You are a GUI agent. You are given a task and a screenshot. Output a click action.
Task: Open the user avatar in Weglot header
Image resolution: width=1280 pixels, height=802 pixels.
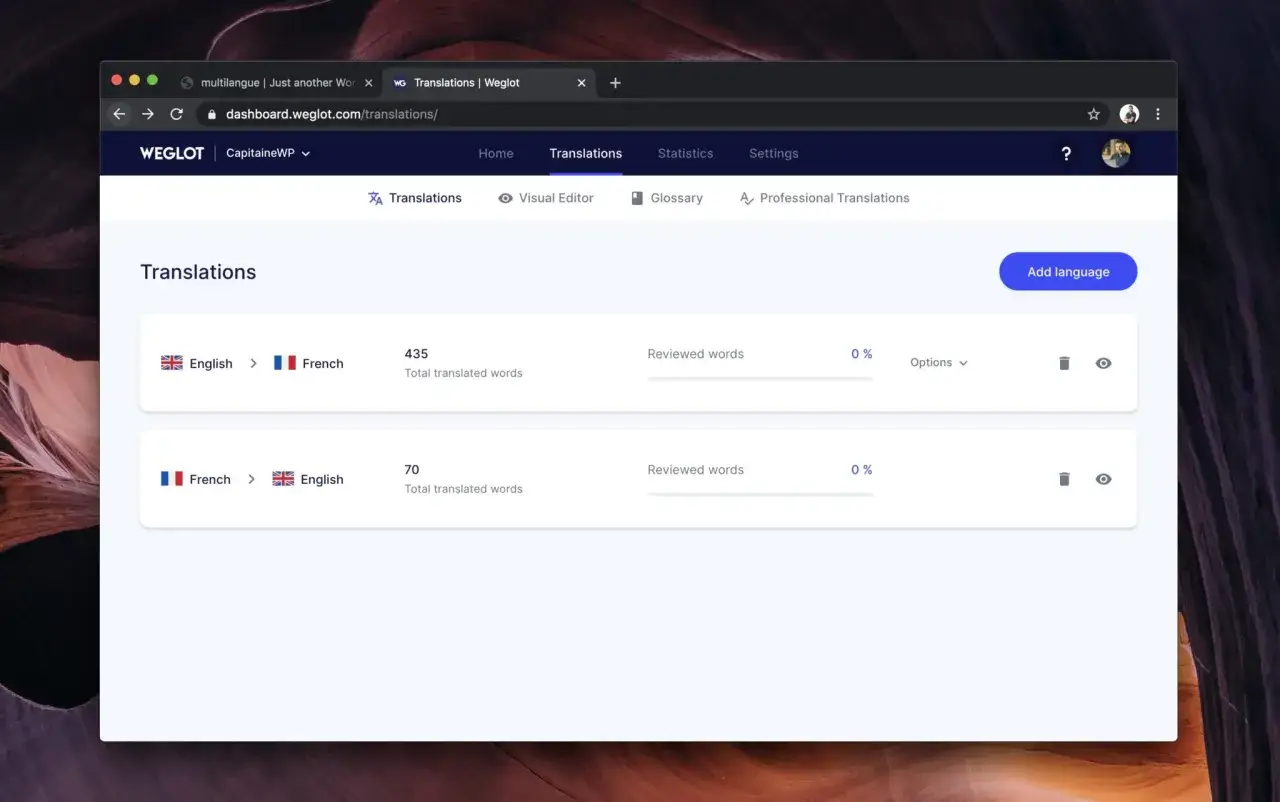coord(1116,153)
